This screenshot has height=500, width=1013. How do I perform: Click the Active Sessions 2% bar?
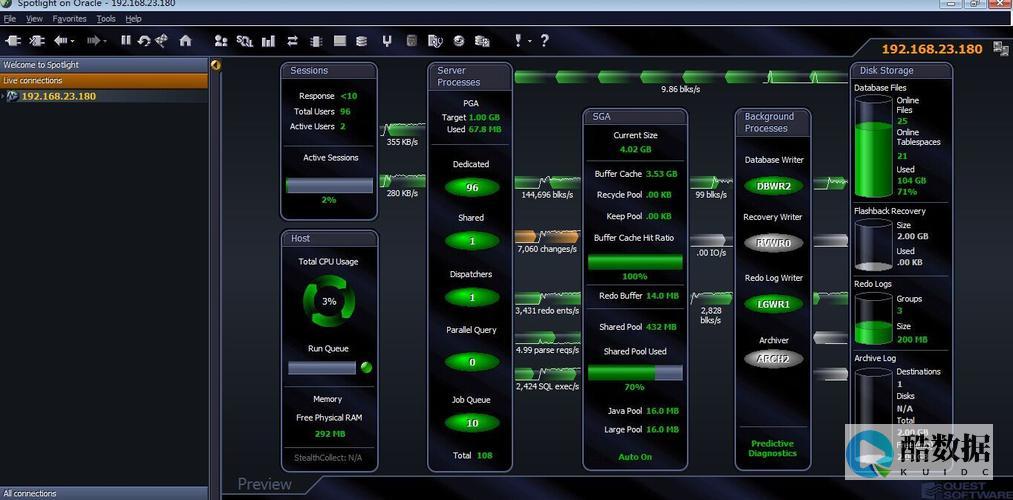[x=329, y=185]
